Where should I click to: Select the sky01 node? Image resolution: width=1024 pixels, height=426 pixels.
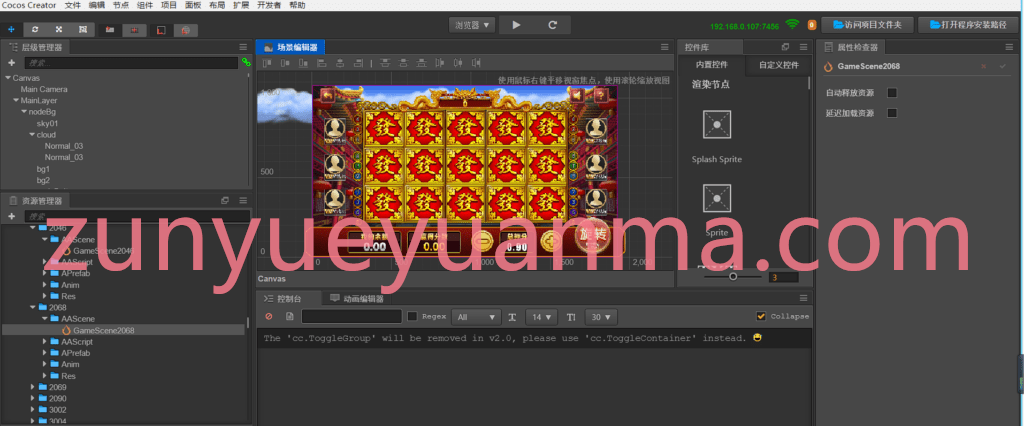click(47, 123)
